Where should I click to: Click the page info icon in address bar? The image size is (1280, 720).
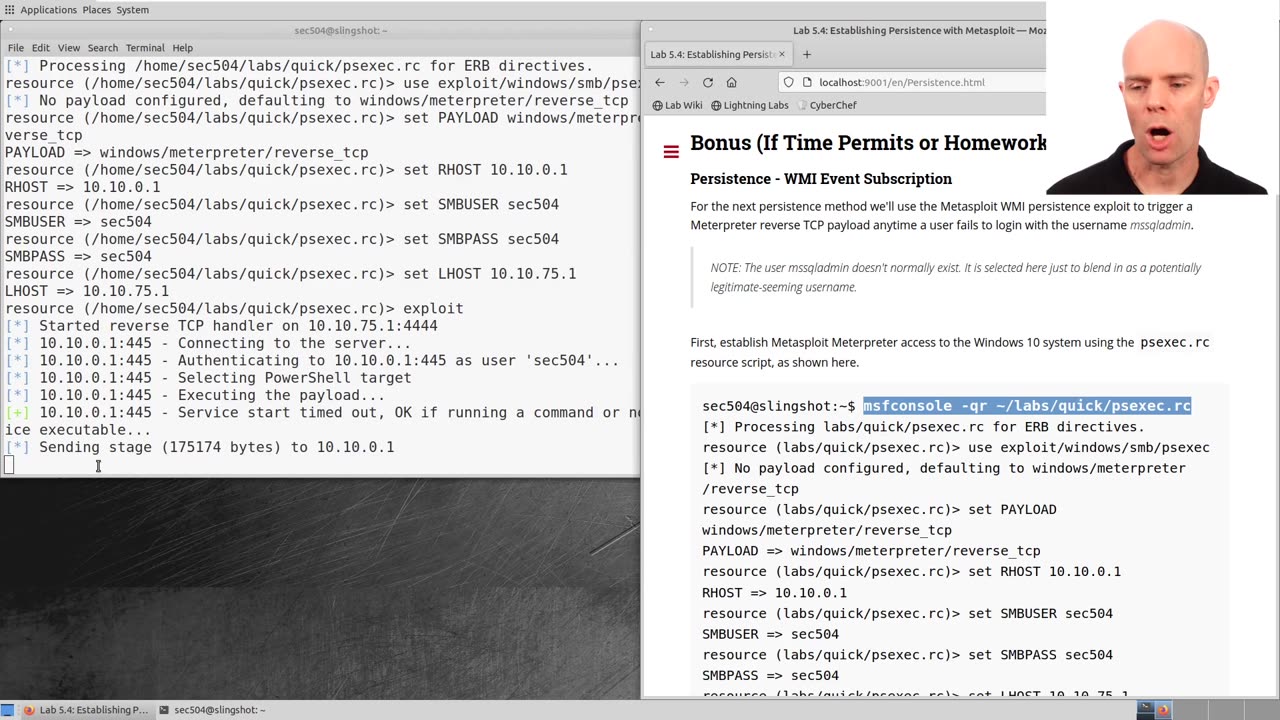point(808,82)
